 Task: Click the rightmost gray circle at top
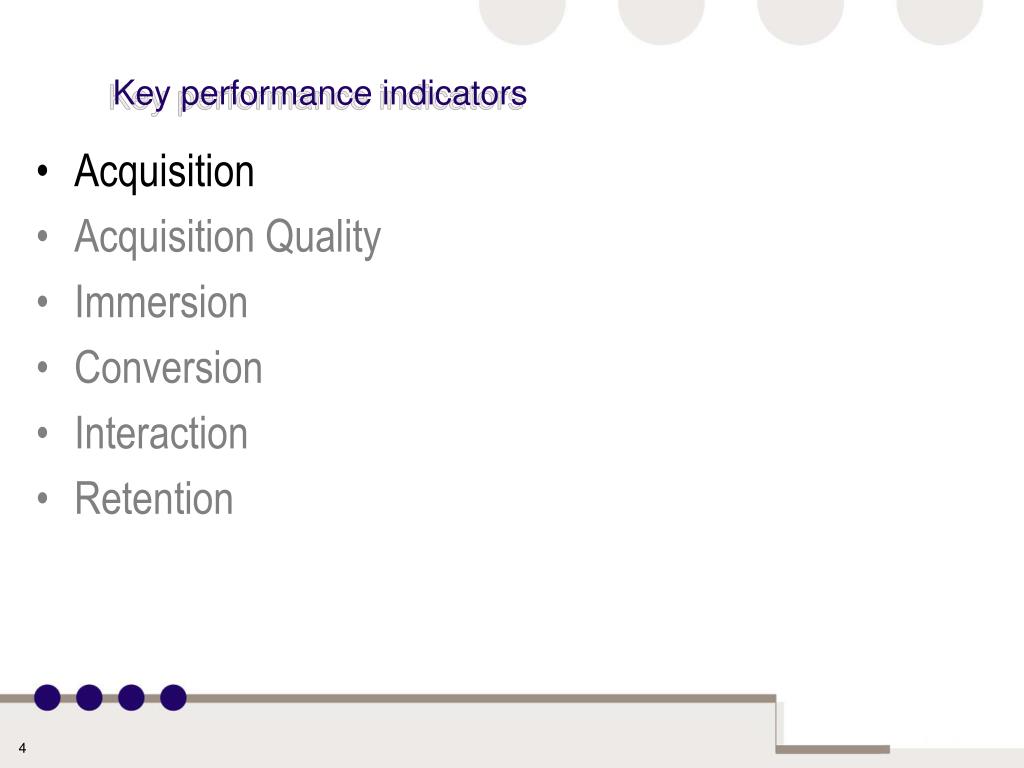pos(940,22)
